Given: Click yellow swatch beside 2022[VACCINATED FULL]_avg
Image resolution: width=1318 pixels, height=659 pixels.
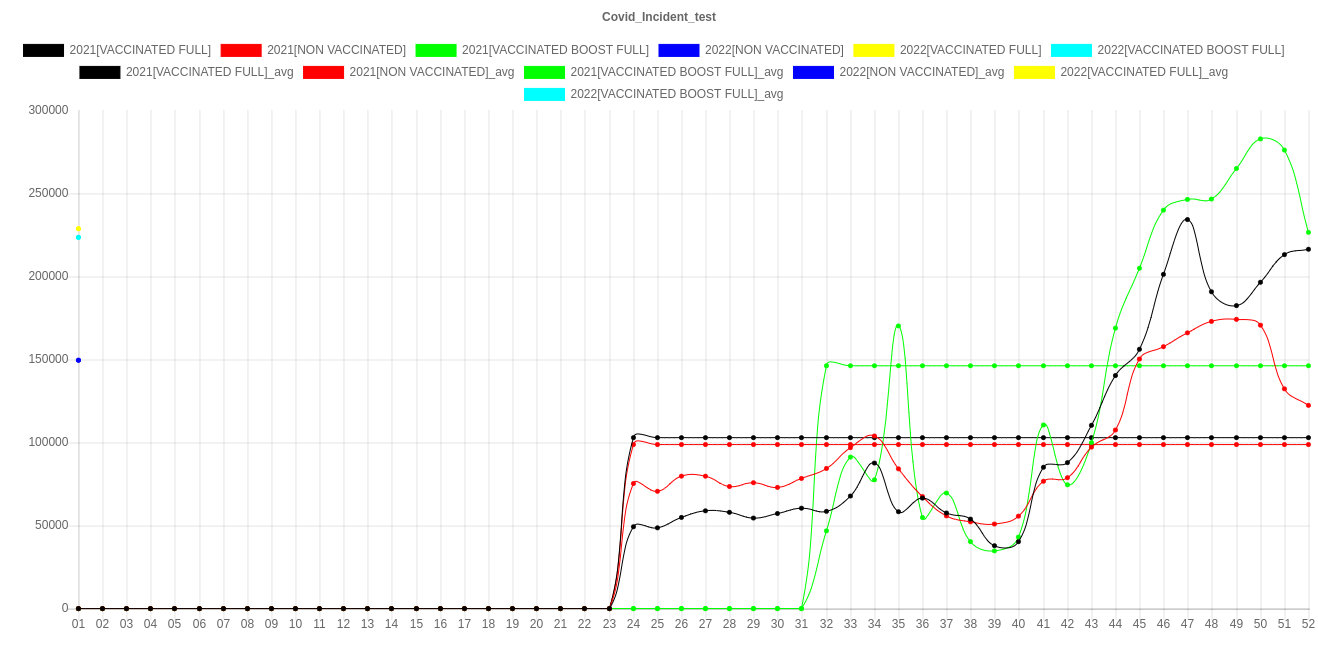Looking at the screenshot, I should [1034, 72].
